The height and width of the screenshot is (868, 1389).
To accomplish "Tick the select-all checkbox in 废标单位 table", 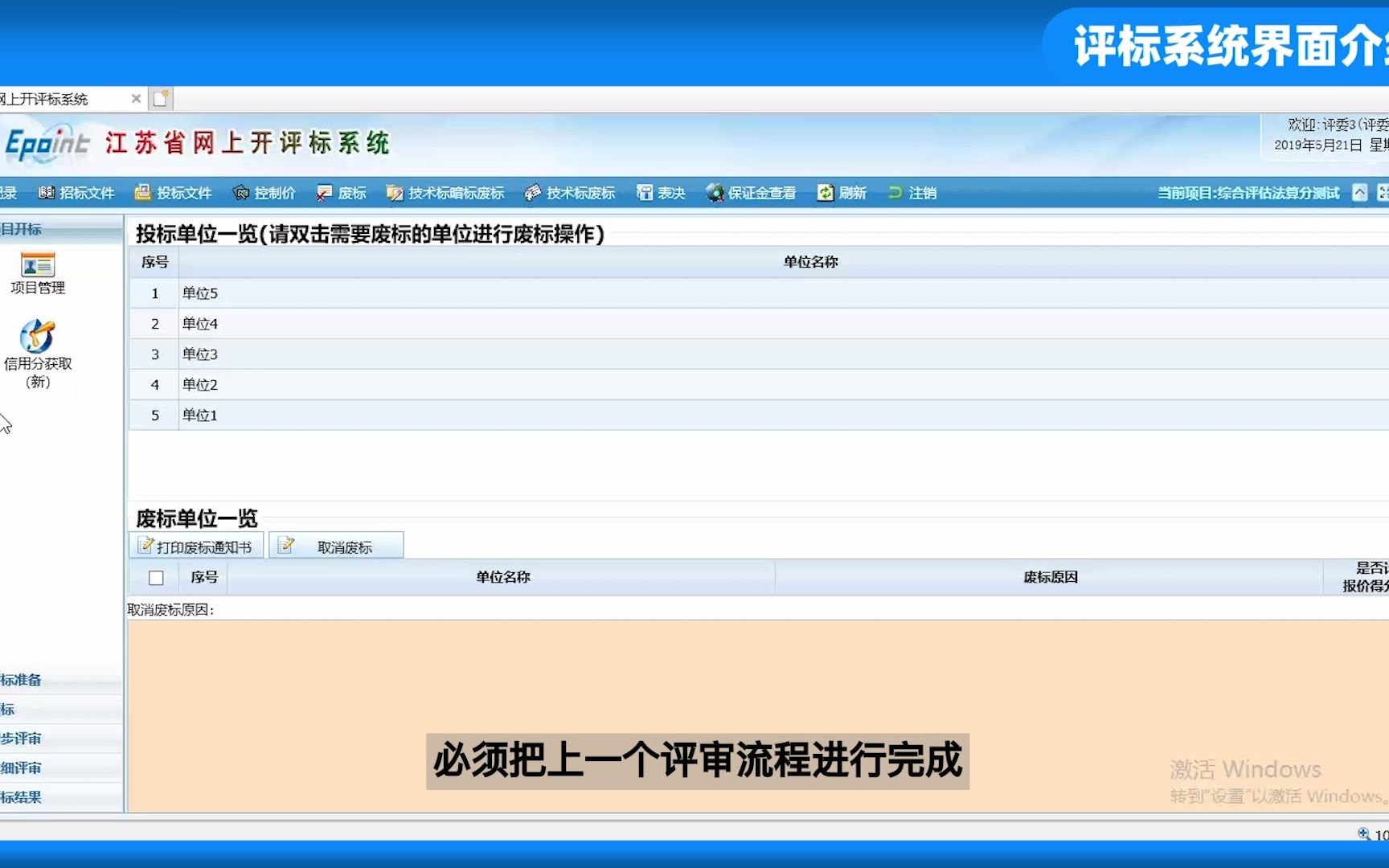I will pos(156,578).
